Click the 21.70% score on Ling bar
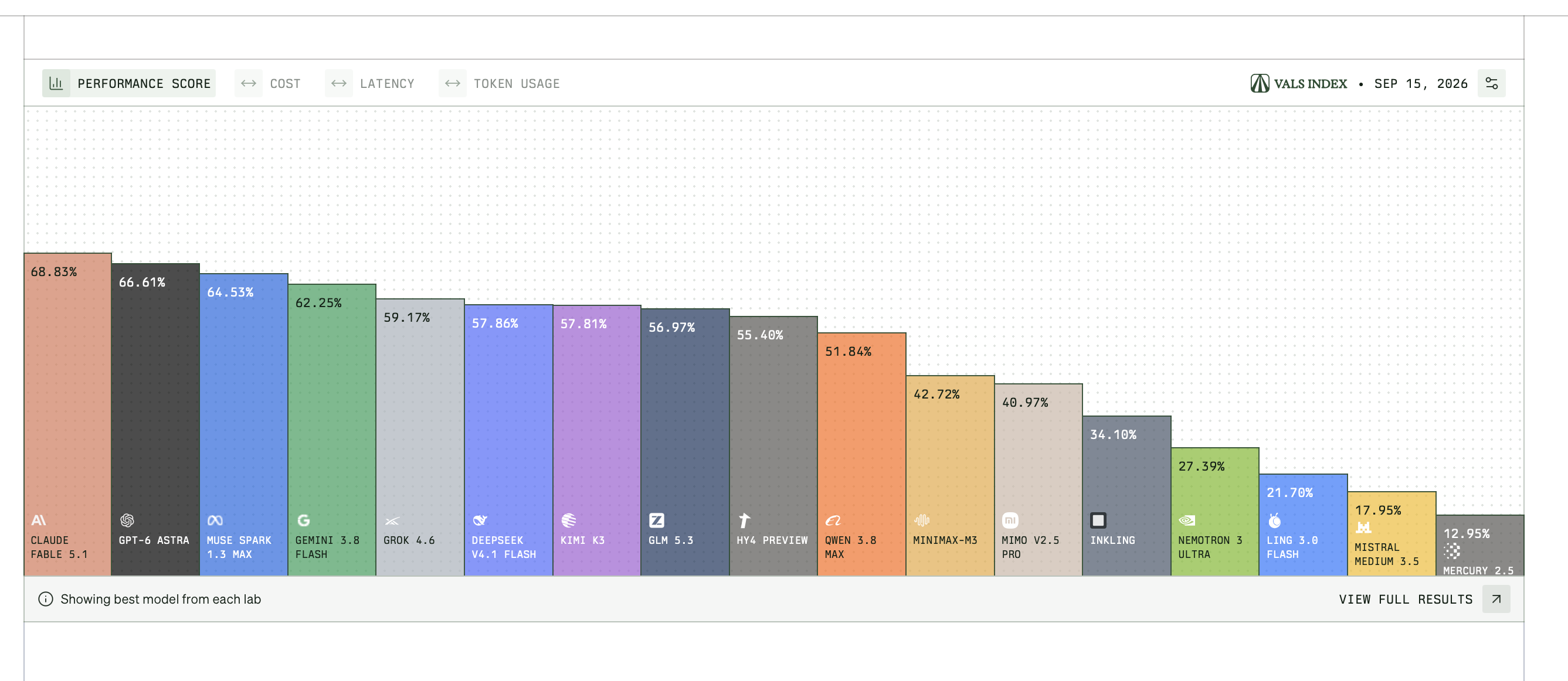This screenshot has height=681, width=1568. [x=1290, y=492]
